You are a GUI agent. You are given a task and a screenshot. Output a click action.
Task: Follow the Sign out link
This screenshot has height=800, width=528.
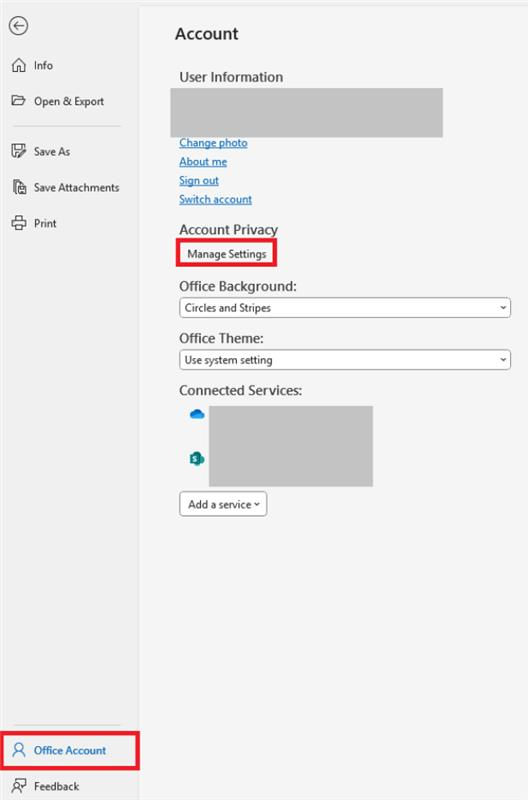(x=199, y=181)
